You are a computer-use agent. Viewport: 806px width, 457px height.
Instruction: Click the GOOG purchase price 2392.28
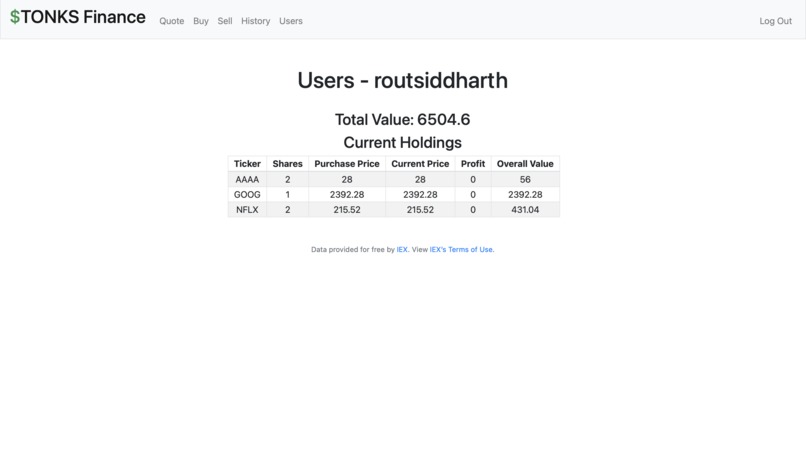pos(347,194)
